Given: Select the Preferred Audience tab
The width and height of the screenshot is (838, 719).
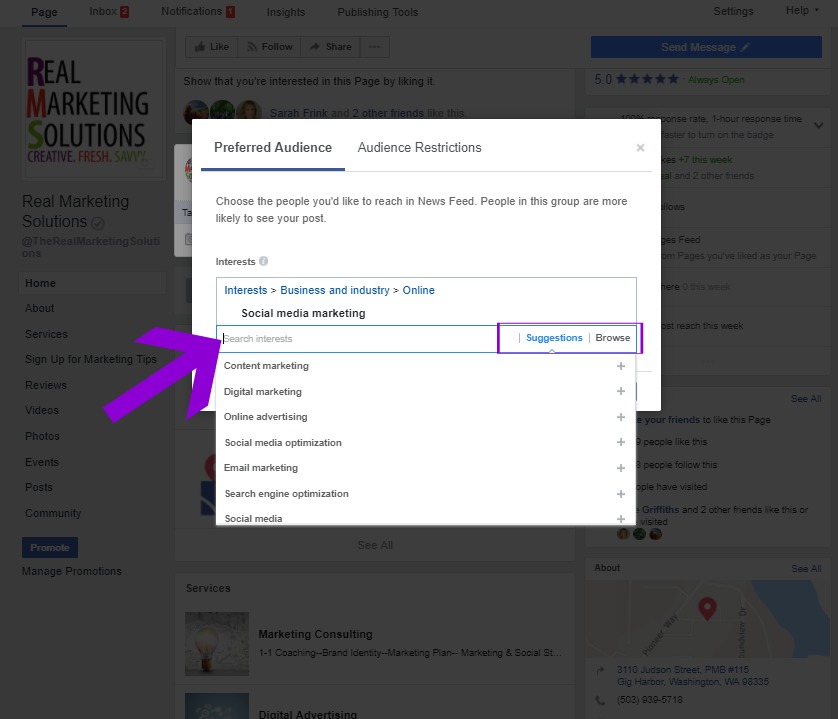Looking at the screenshot, I should (x=273, y=148).
